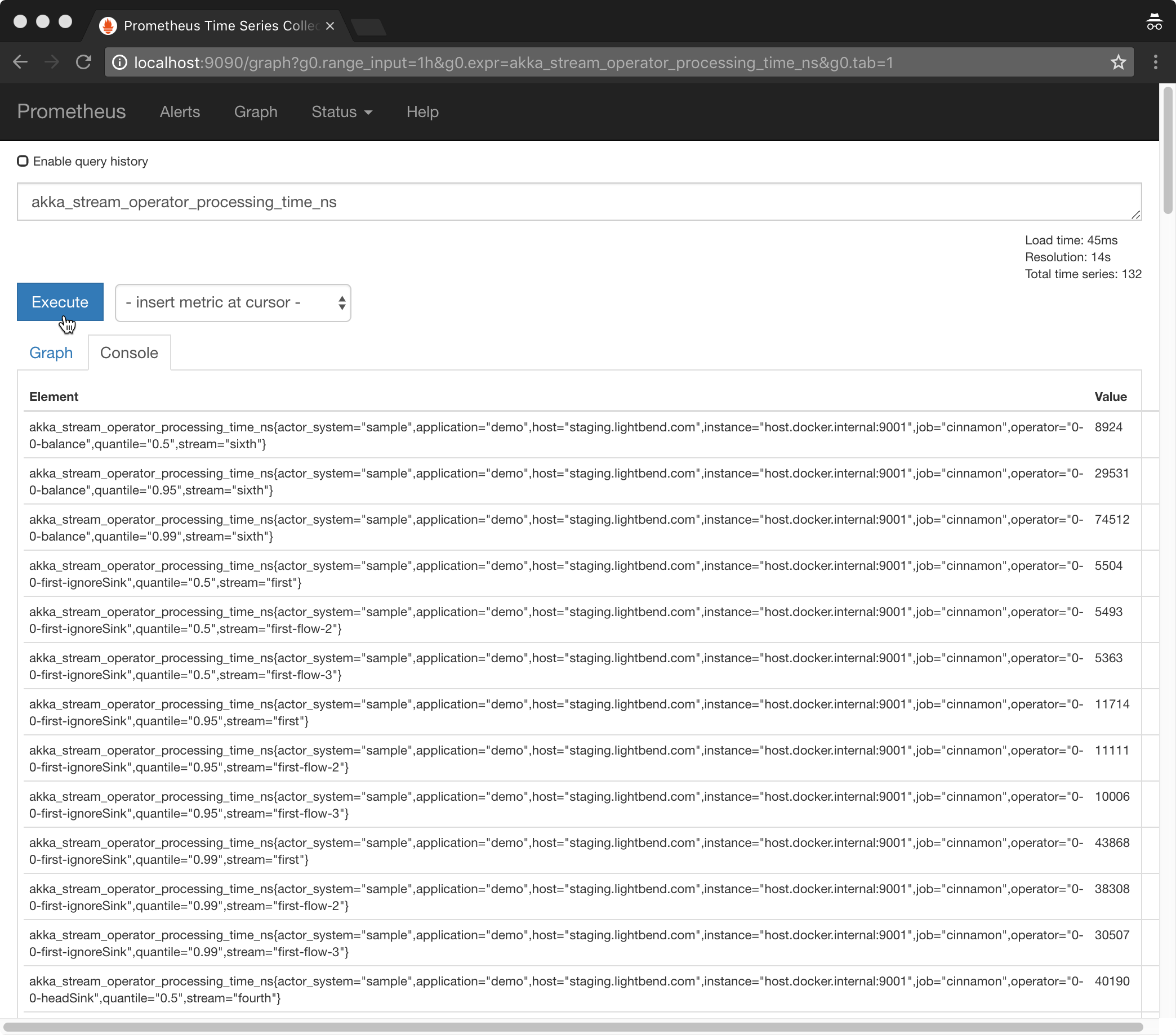Click the Prometheus brand link

coord(72,111)
